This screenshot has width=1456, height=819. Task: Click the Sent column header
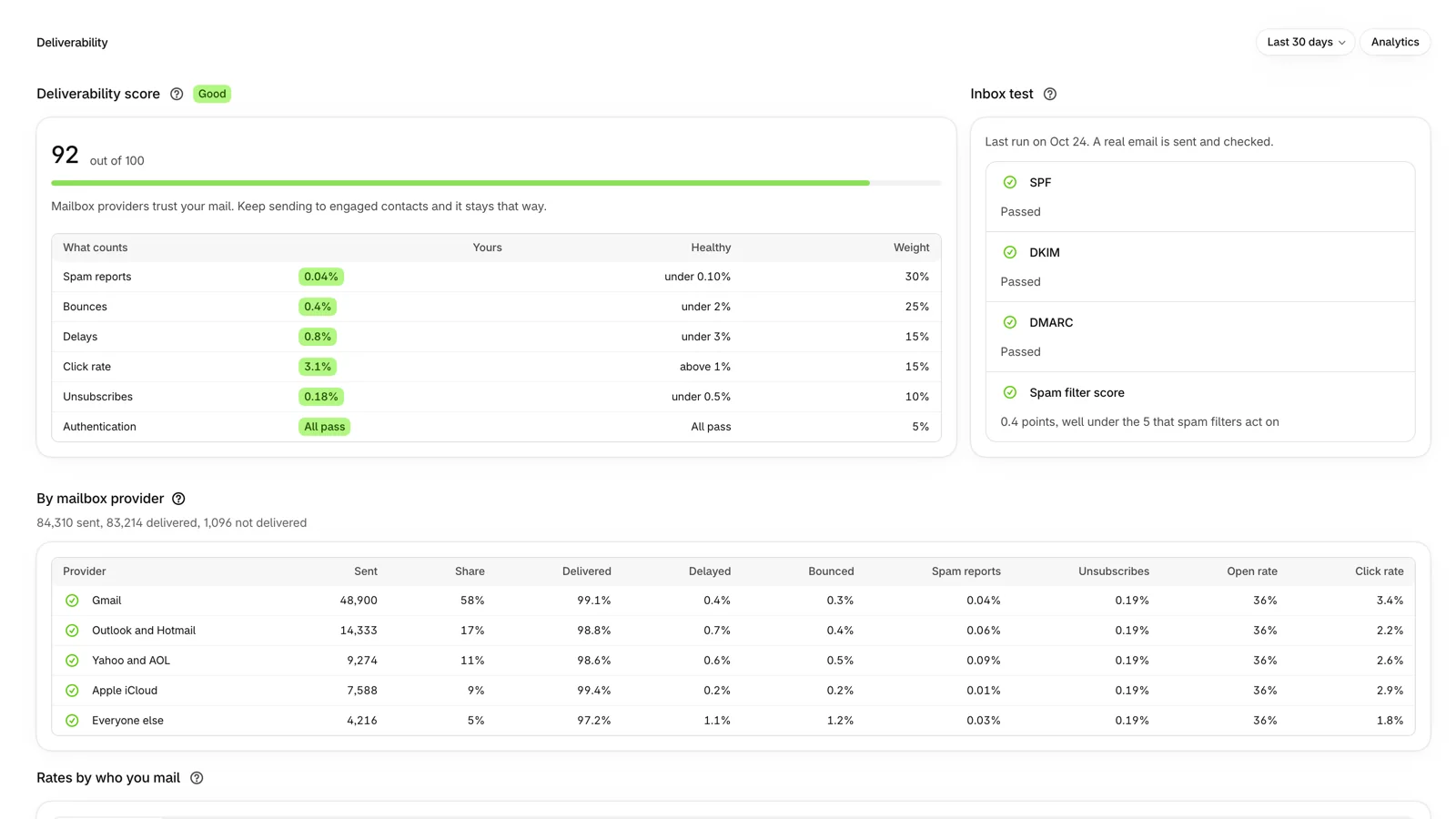click(x=366, y=571)
